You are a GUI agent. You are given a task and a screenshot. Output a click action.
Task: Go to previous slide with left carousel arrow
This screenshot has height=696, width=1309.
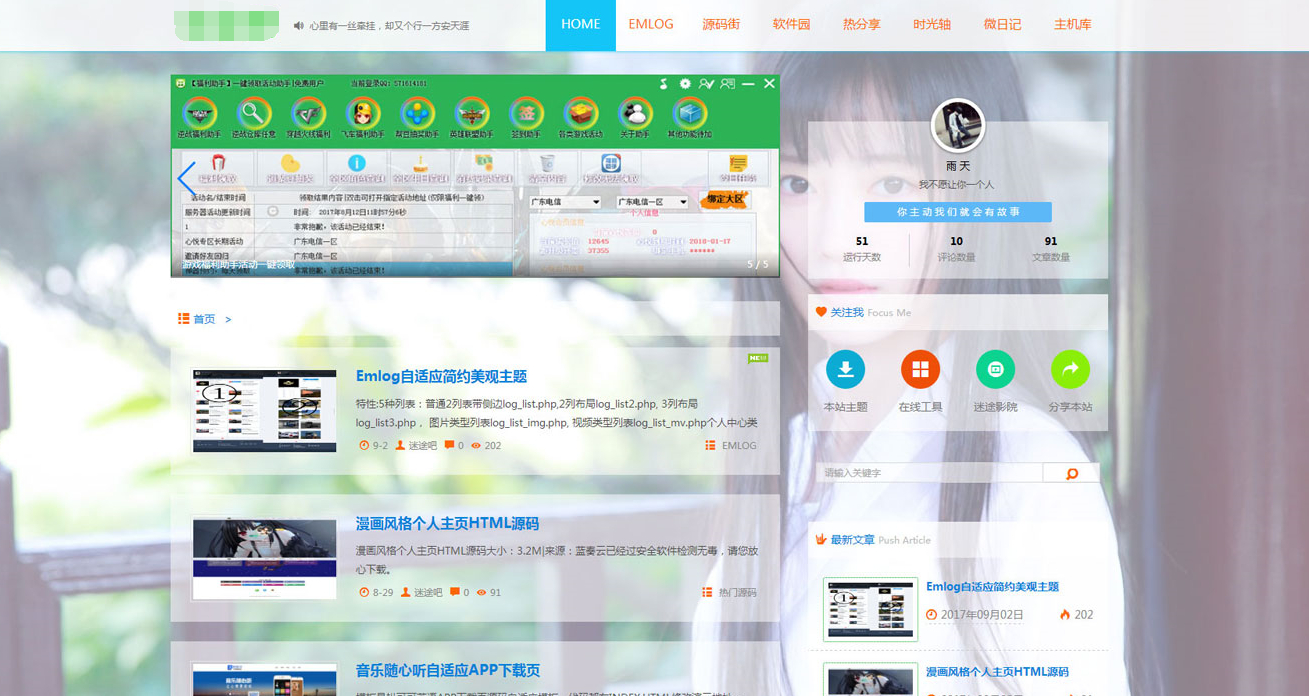pos(186,180)
